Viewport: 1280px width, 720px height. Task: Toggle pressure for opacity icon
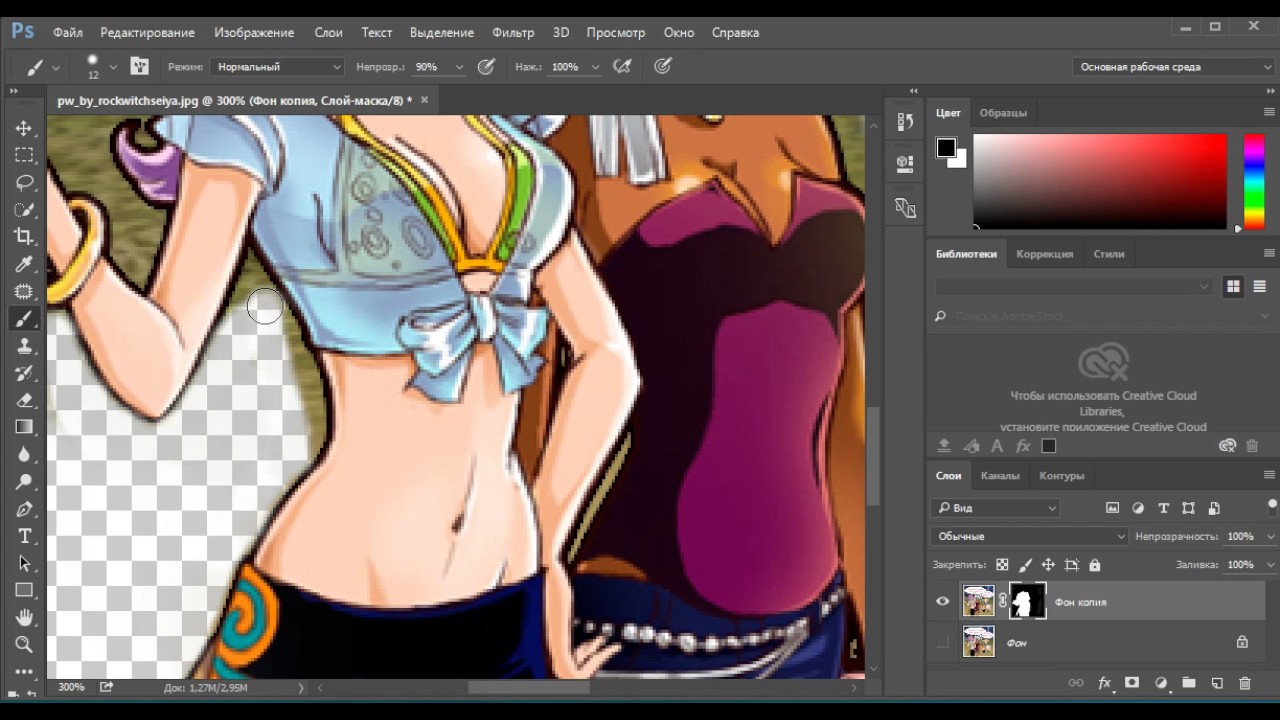[x=486, y=67]
